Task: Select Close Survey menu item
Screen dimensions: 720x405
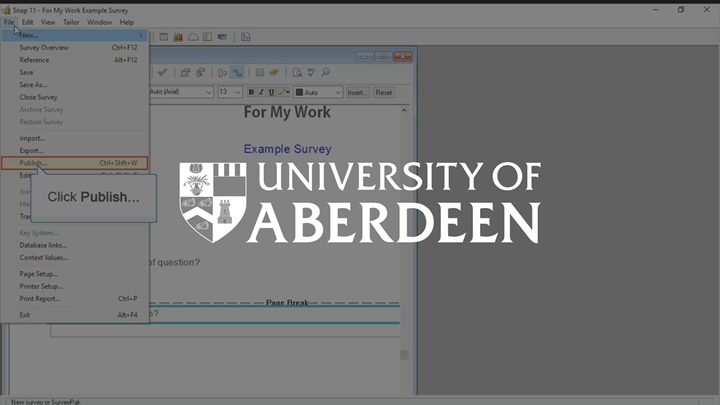Action: pyautogui.click(x=74, y=97)
